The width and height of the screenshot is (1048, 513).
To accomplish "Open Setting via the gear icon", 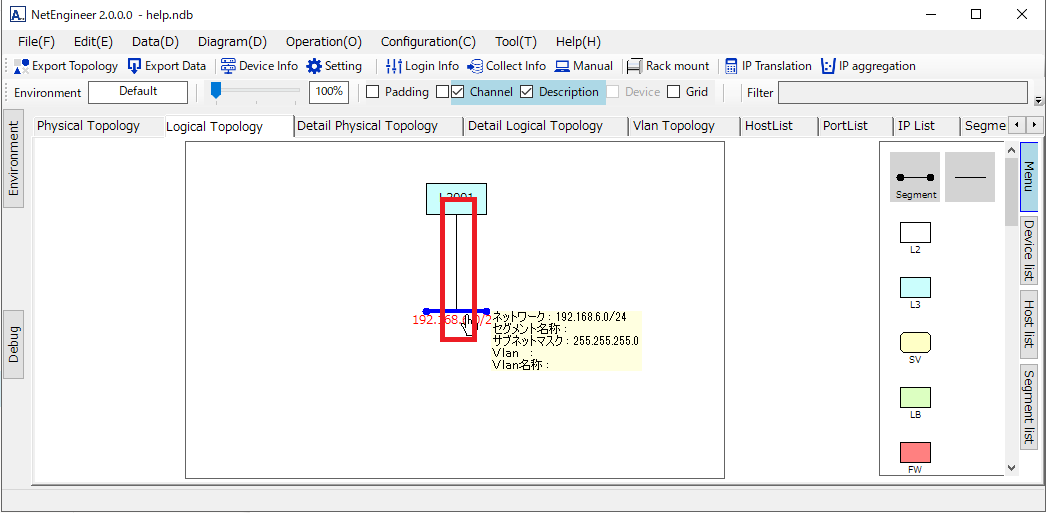I will (314, 66).
